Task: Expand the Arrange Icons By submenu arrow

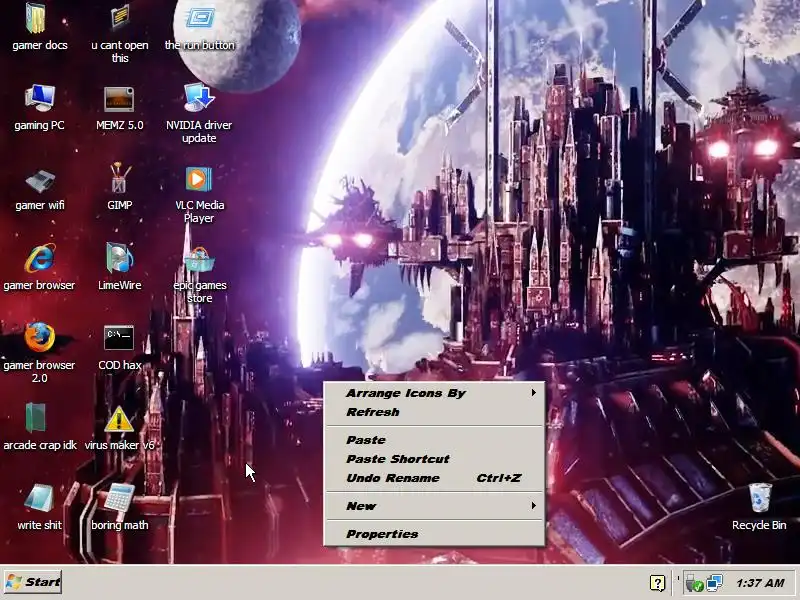Action: (533, 392)
